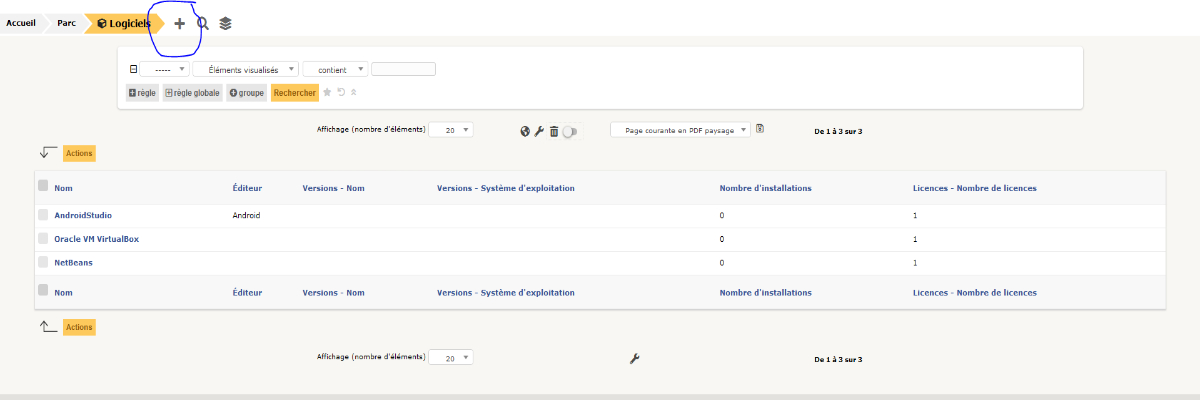
Task: Expand the 'contient' operator dropdown
Action: pos(334,70)
